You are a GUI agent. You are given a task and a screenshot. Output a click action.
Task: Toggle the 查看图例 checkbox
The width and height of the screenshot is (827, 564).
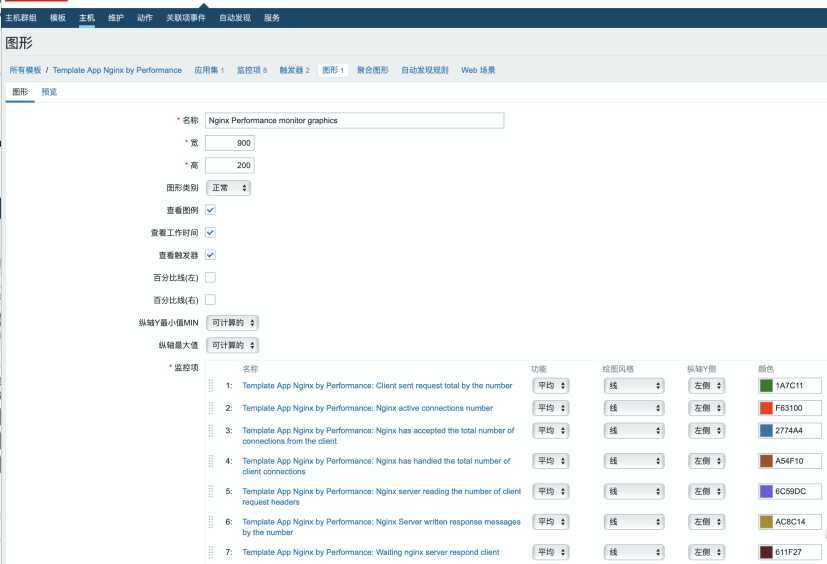pos(210,210)
